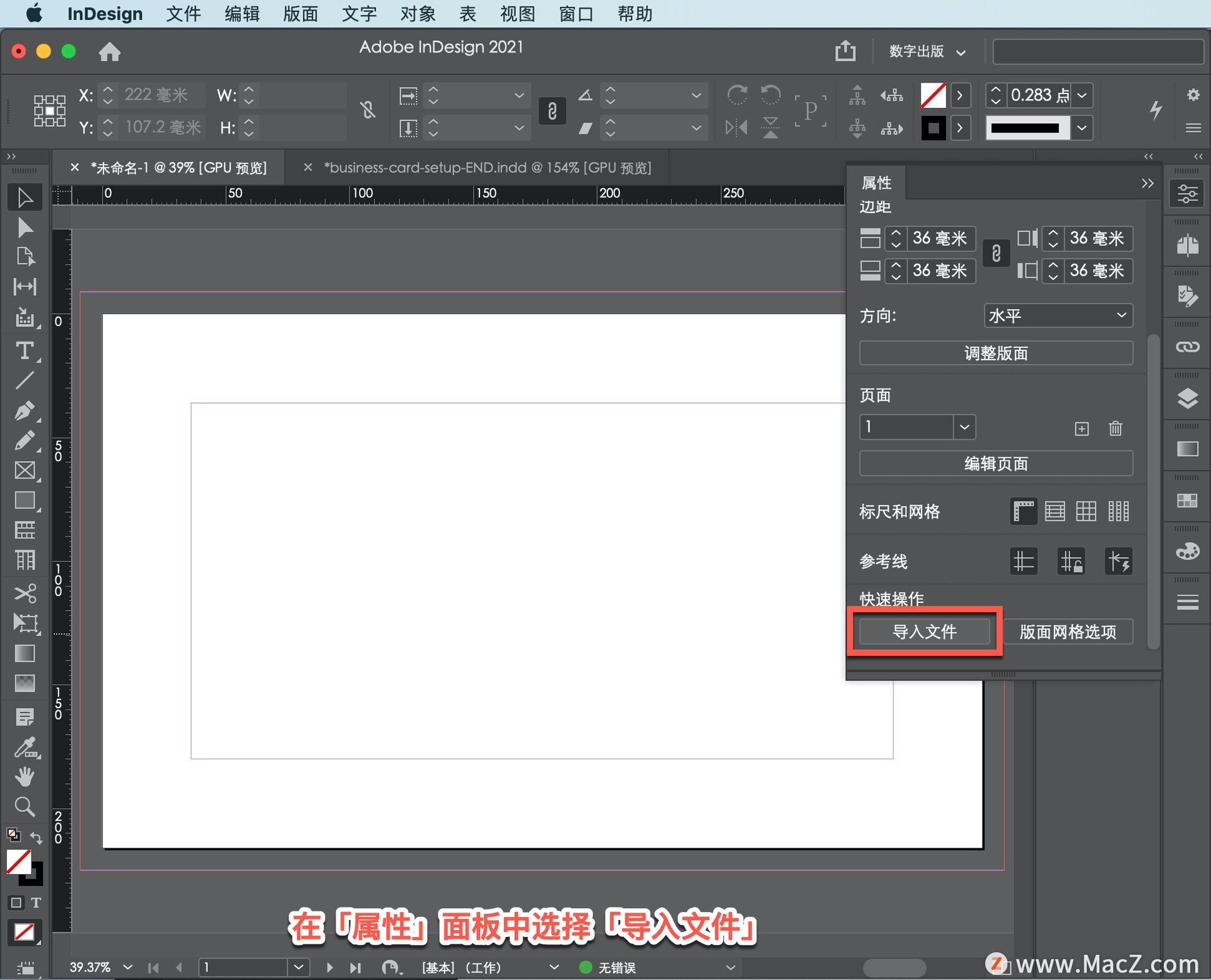Select the Pen tool
1211x980 pixels.
pos(25,411)
